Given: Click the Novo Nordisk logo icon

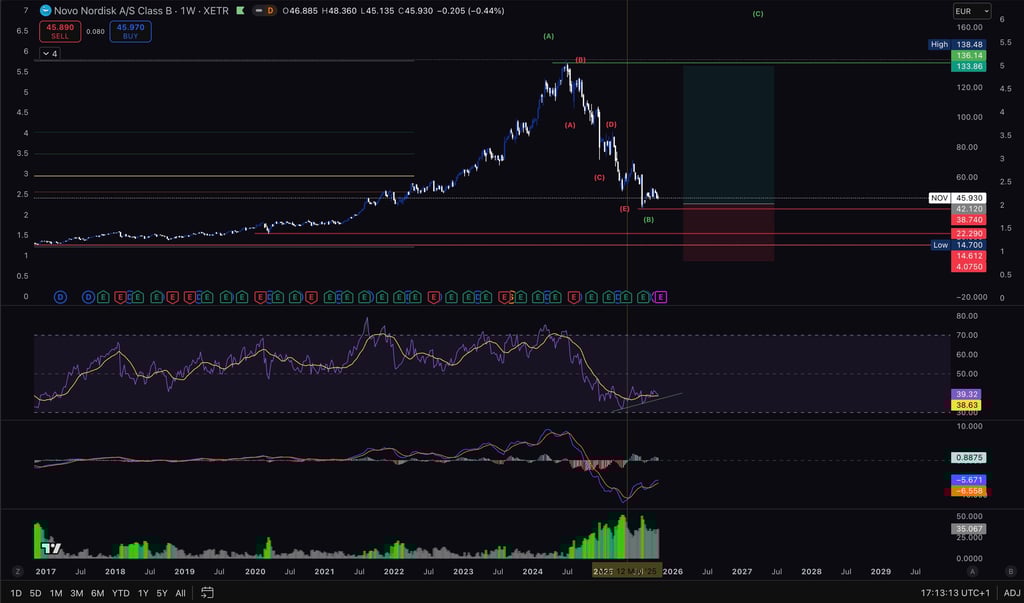Looking at the screenshot, I should [46, 10].
